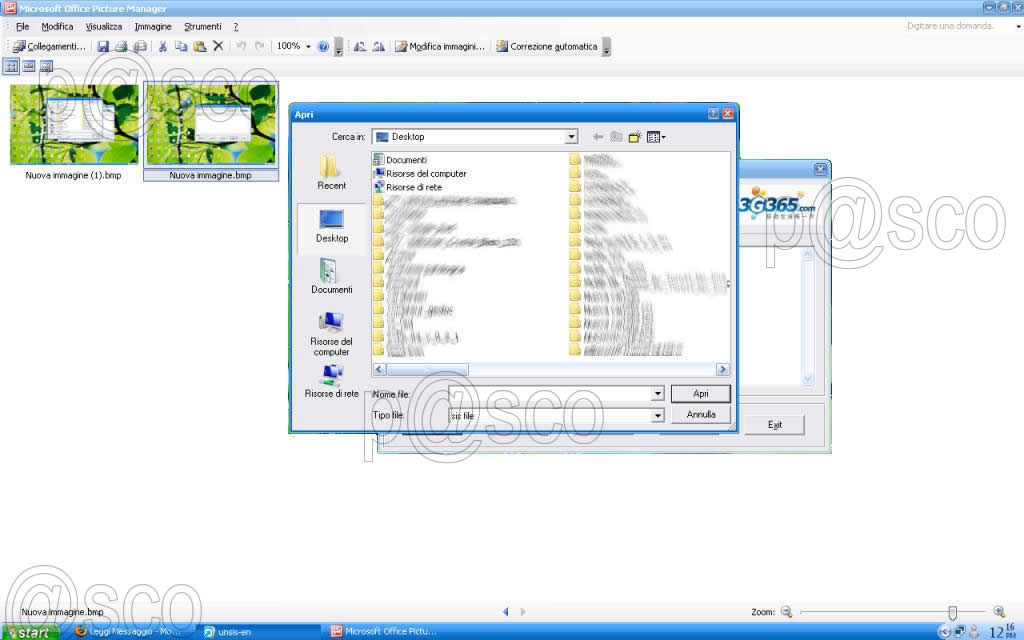The width and height of the screenshot is (1024, 640).
Task: Open Risorse di rete in the places bar
Action: [332, 381]
